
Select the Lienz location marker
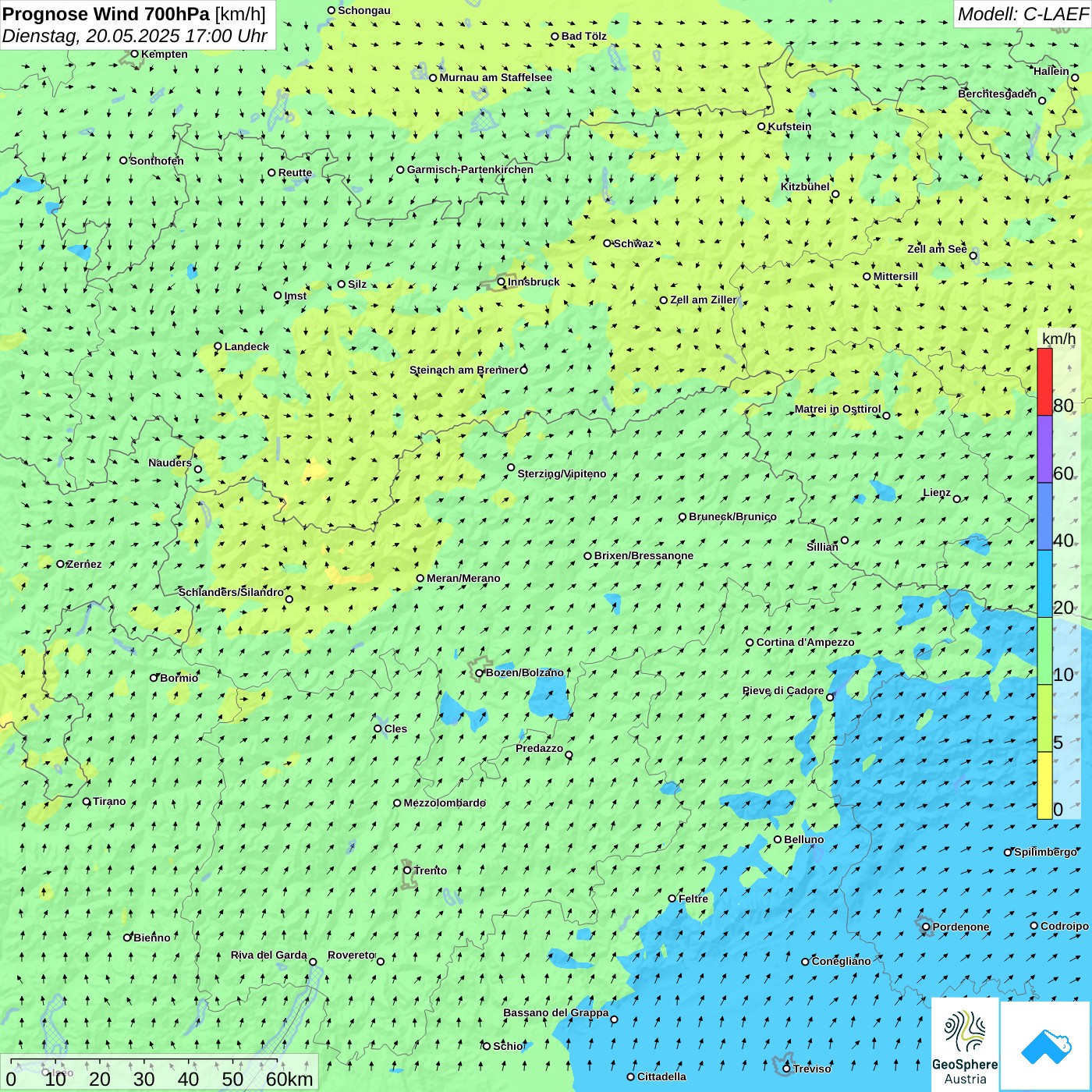(957, 499)
